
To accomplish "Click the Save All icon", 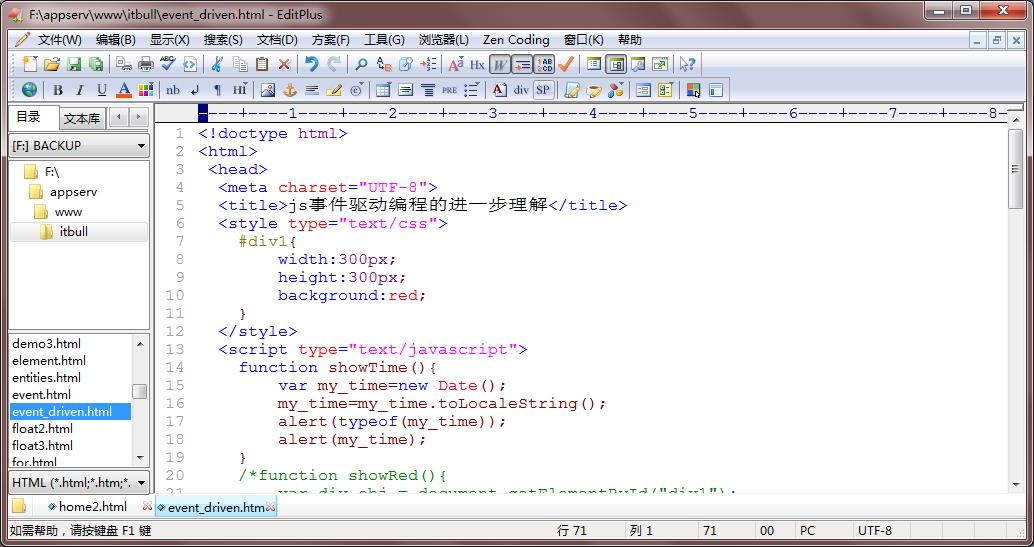I will 96,64.
